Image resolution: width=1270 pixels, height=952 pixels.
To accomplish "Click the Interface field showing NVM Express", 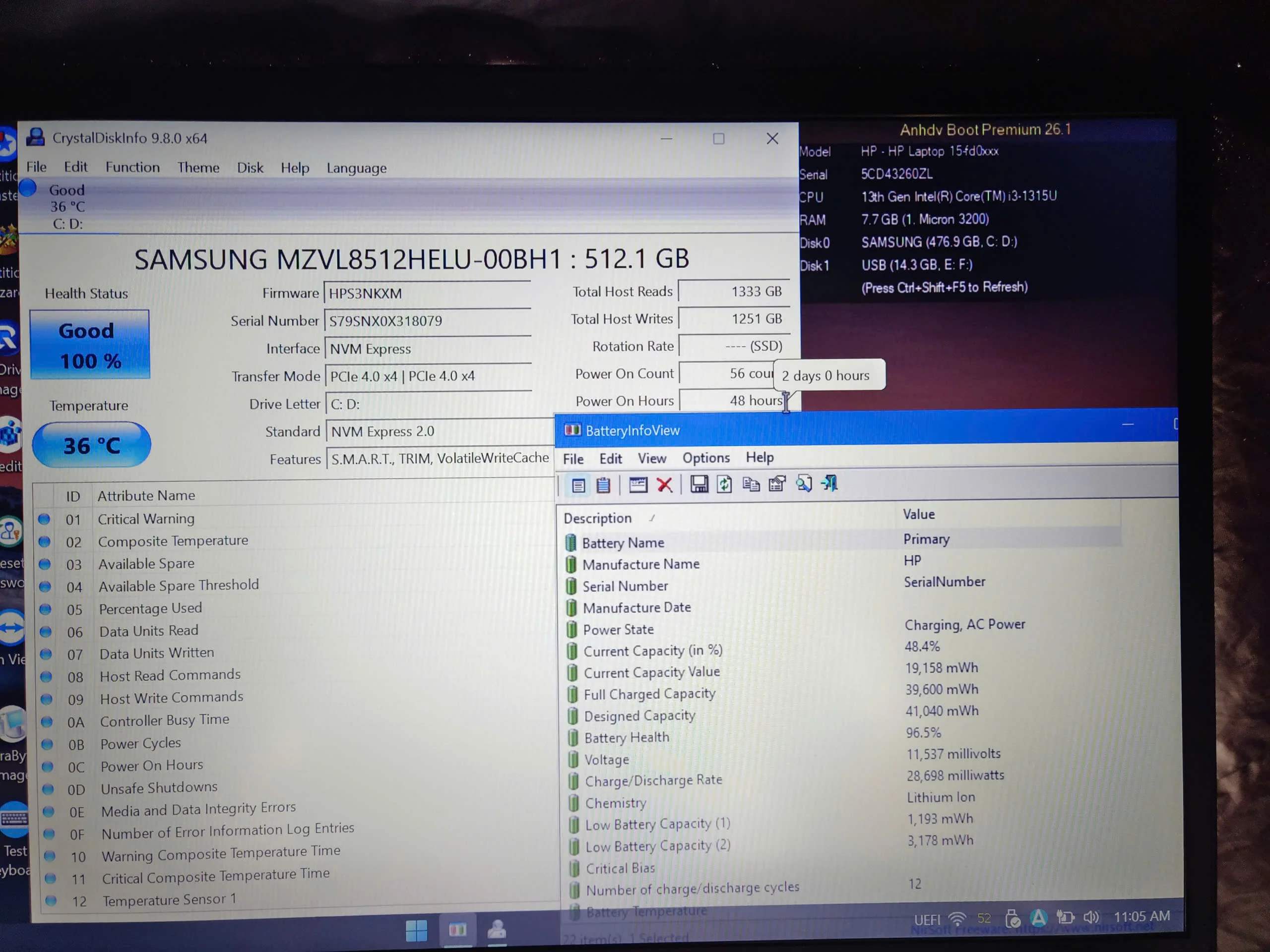I will [428, 348].
